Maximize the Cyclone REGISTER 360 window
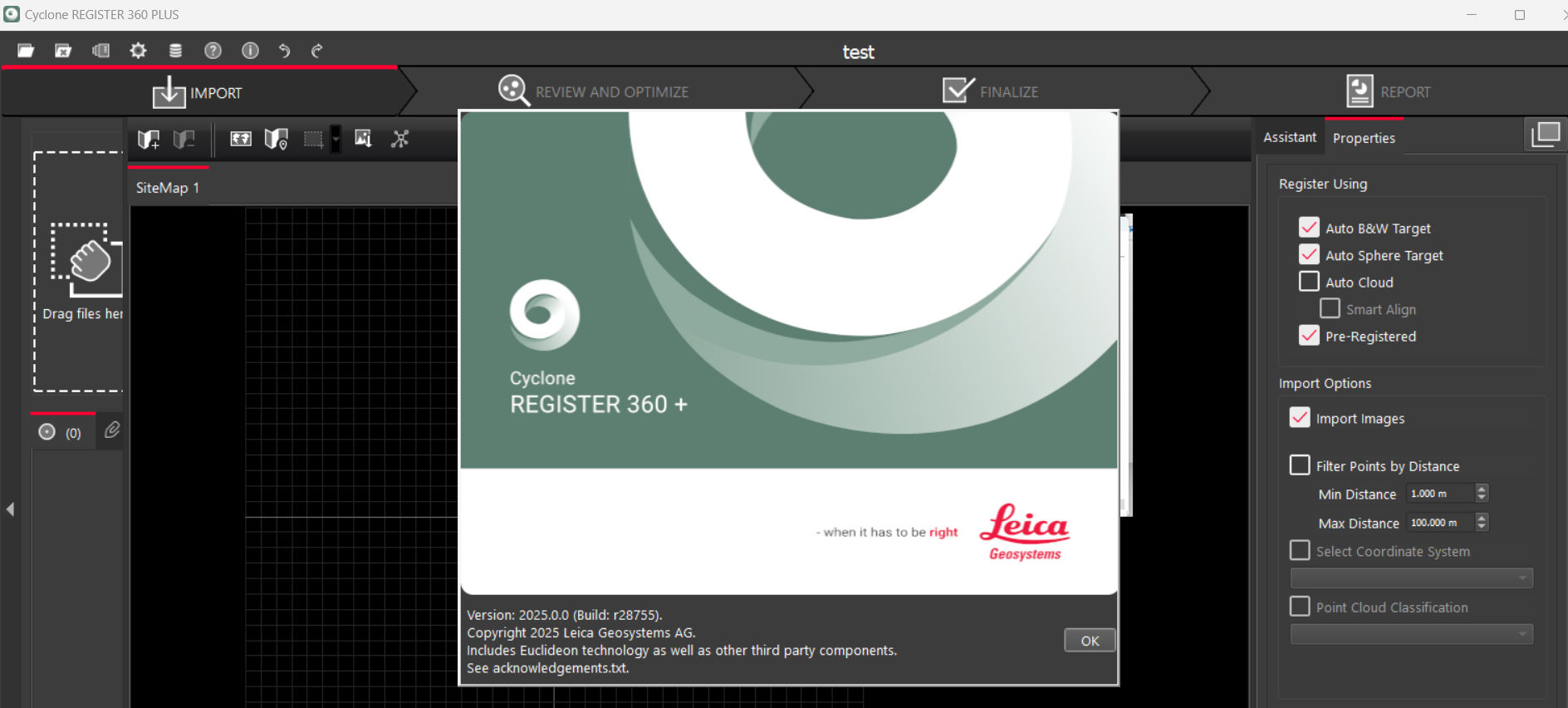Viewport: 1568px width, 708px height. 1520,15
